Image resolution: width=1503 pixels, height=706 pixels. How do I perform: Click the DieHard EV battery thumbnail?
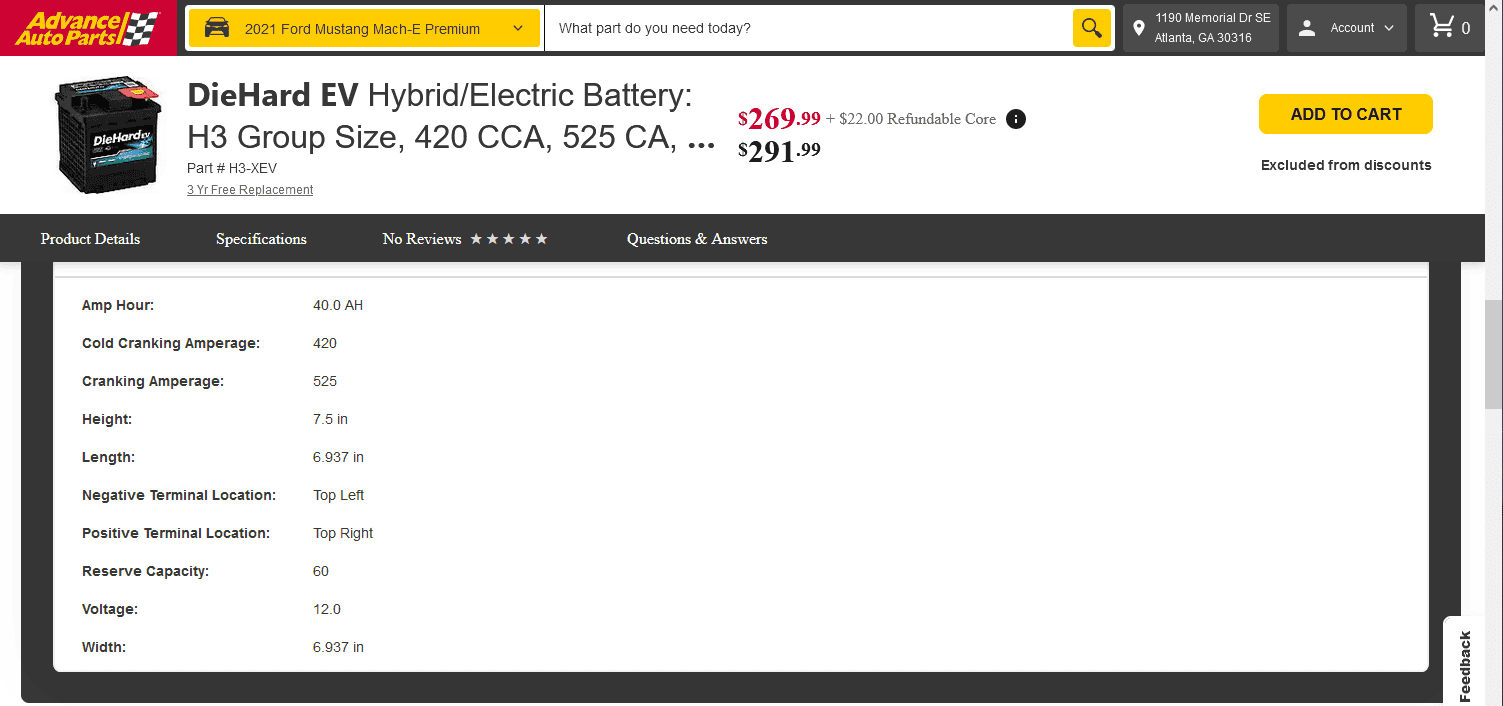point(107,136)
